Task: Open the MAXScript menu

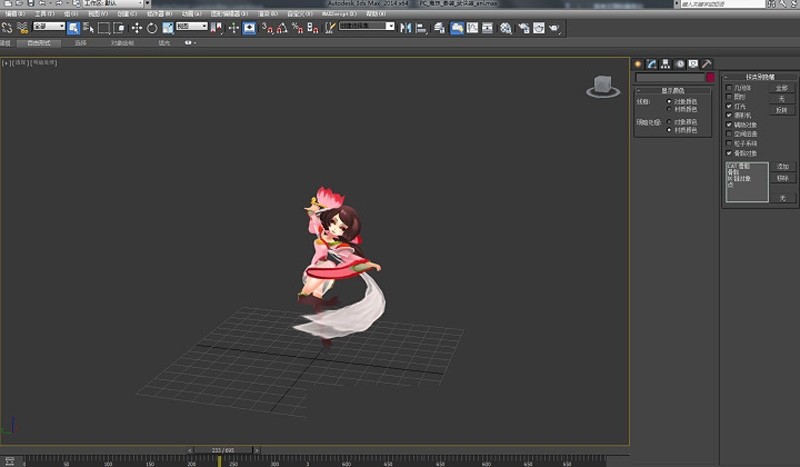Action: 339,14
